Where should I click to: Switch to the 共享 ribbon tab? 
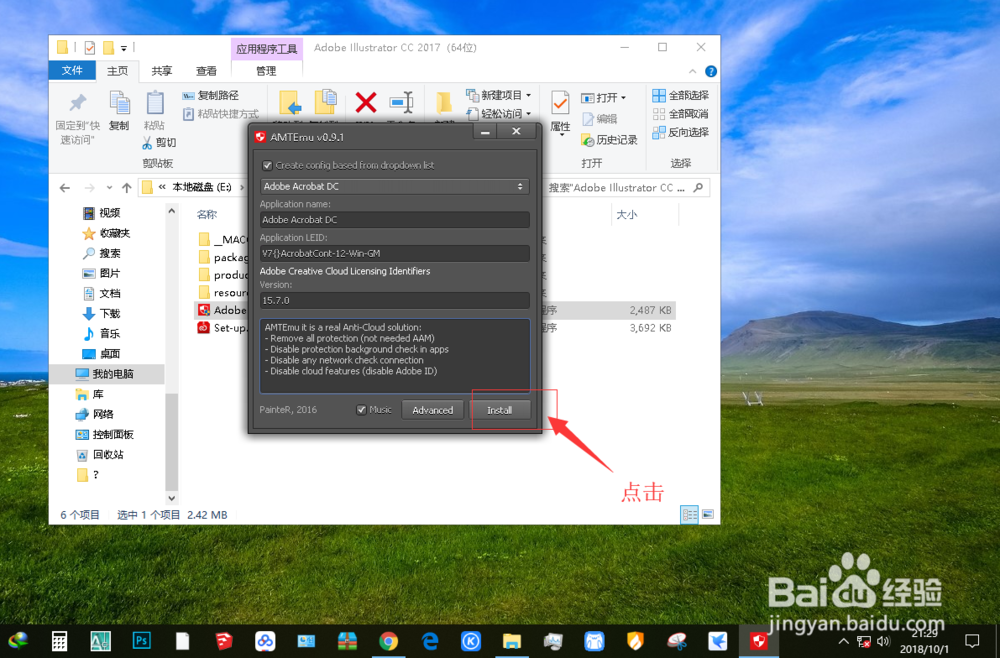161,71
